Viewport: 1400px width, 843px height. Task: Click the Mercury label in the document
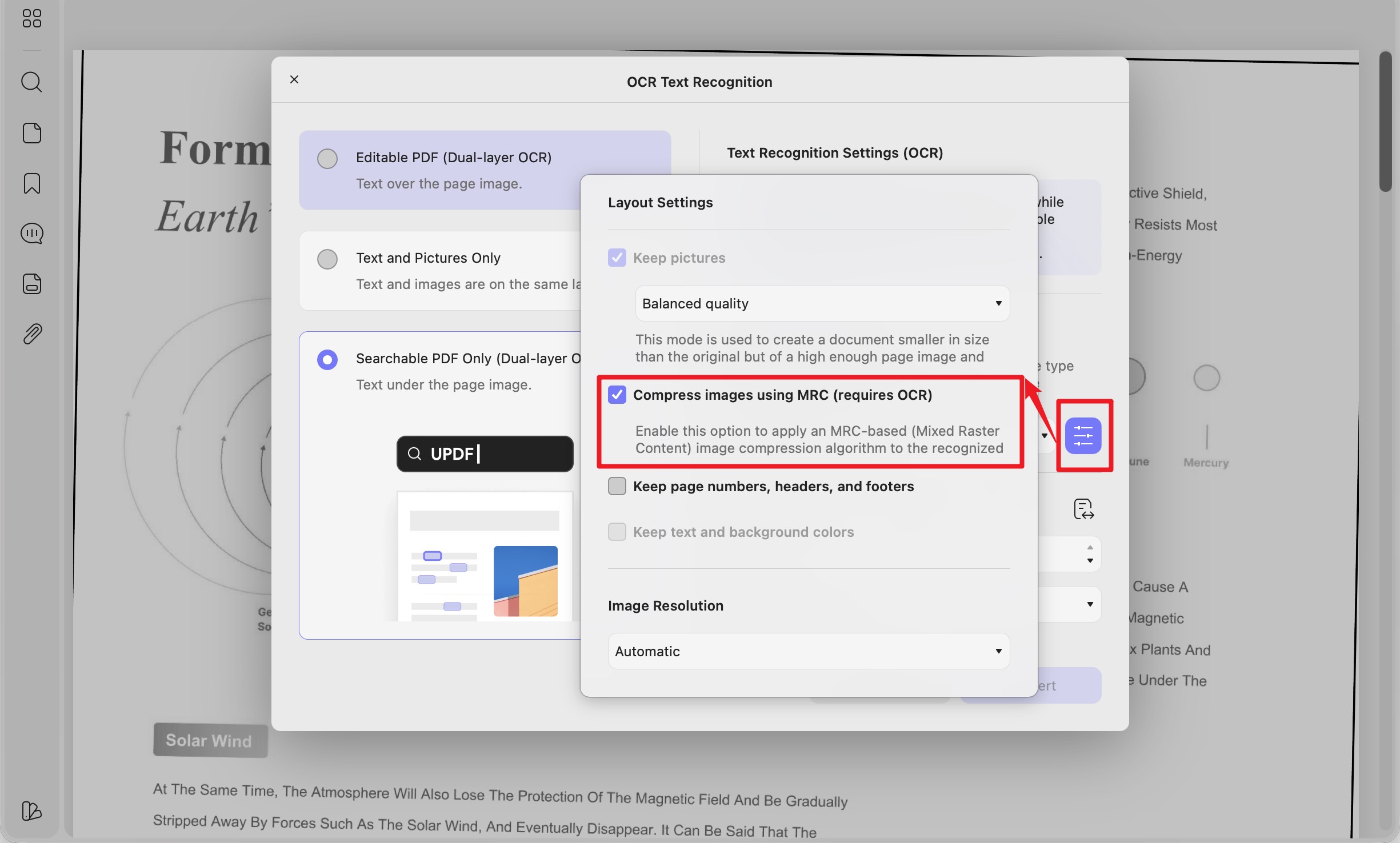pos(1206,463)
